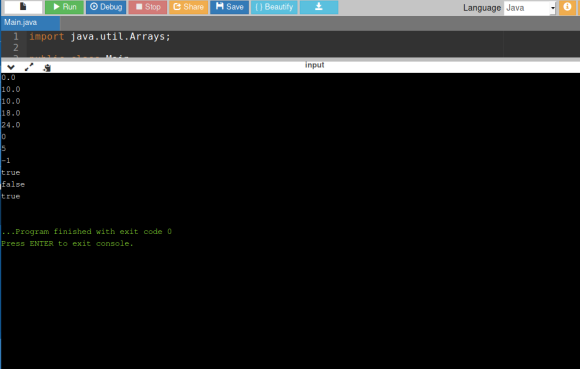The image size is (580, 369).
Task: Expand console to fullscreen
Action: (x=29, y=67)
